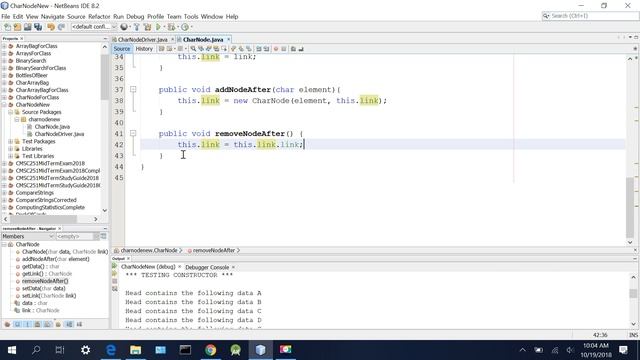
Task: Click the green Rerun icon in Output window
Action: tap(115, 266)
